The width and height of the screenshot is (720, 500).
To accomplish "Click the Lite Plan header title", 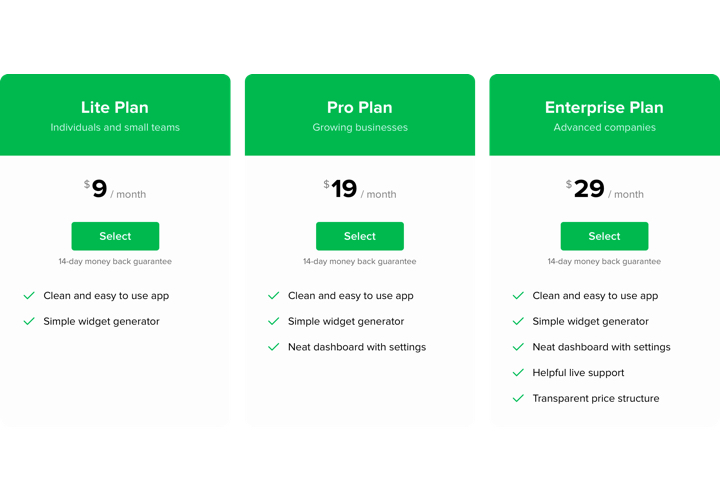I will tap(115, 107).
